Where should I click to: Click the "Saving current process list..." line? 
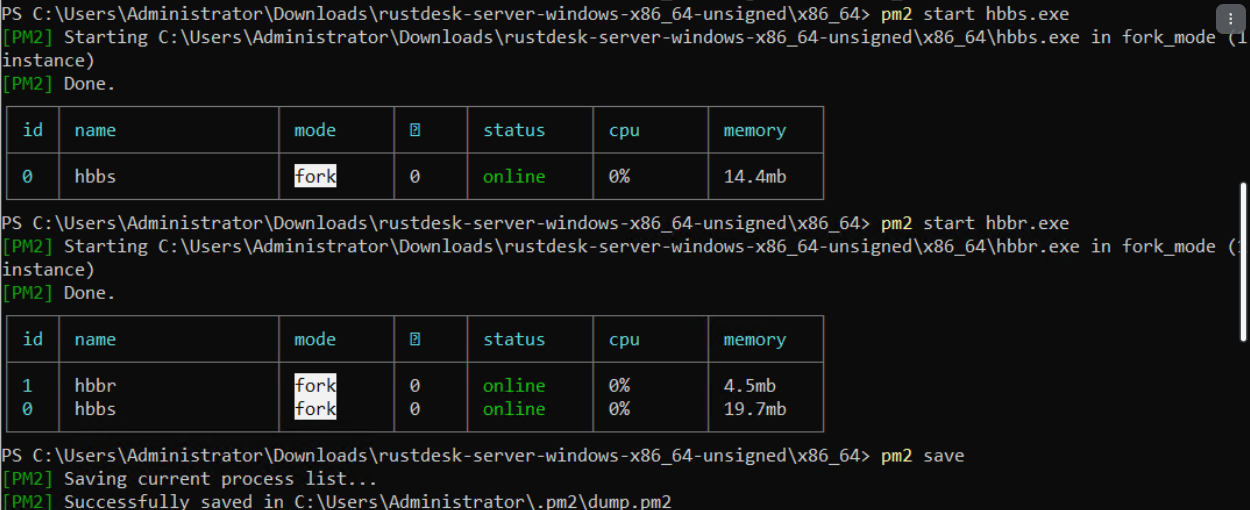coord(190,479)
